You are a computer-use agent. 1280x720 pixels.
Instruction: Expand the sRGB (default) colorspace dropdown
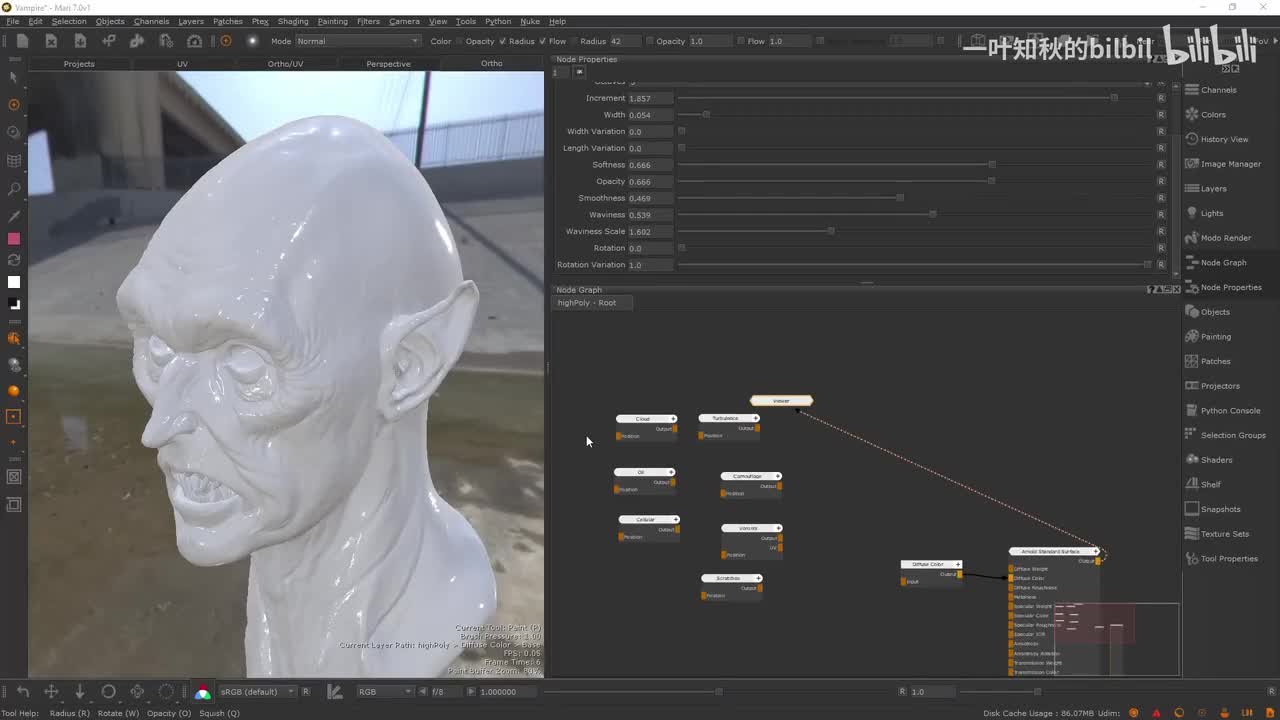tap(257, 692)
